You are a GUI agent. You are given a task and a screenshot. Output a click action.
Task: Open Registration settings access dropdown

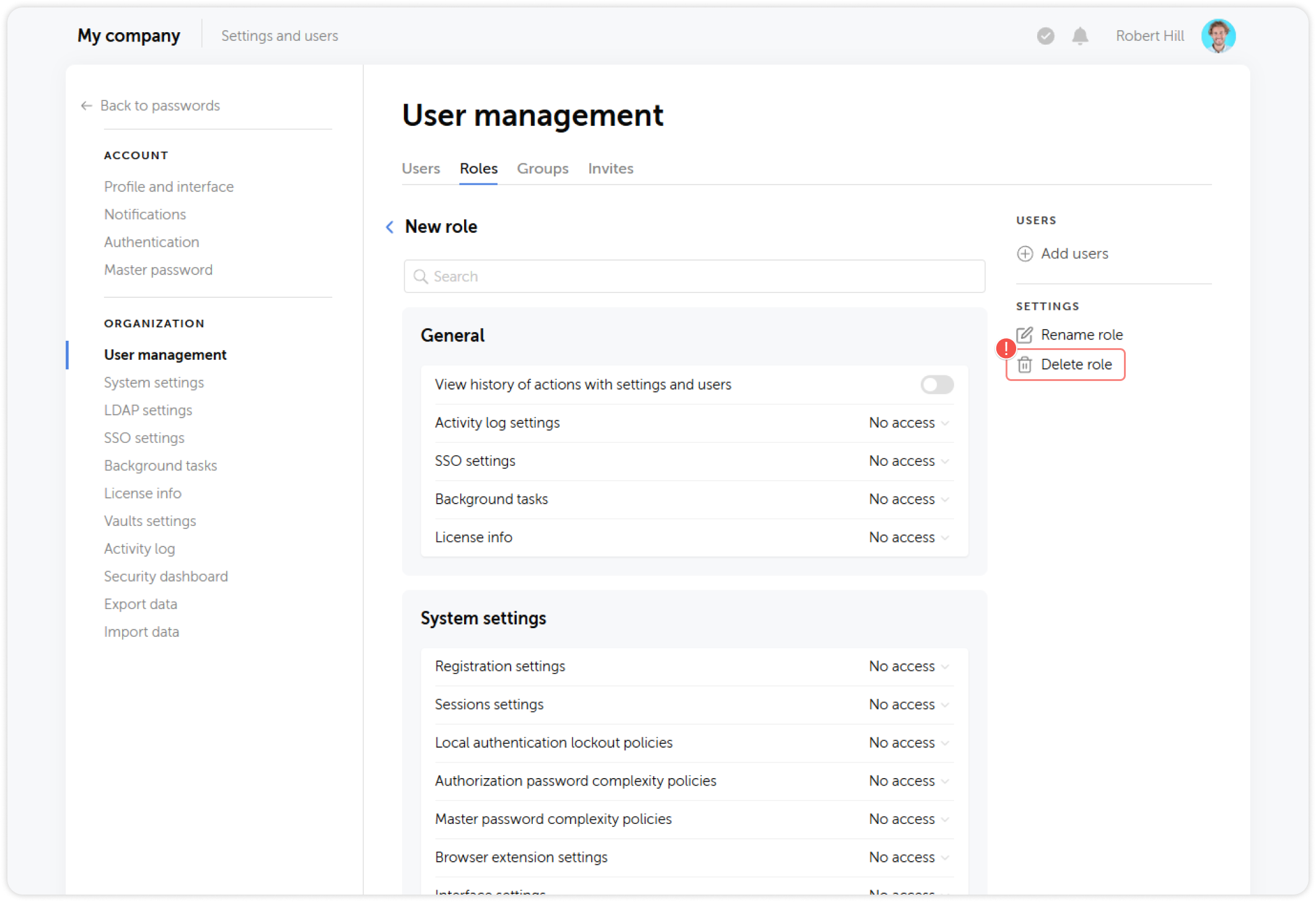click(908, 667)
